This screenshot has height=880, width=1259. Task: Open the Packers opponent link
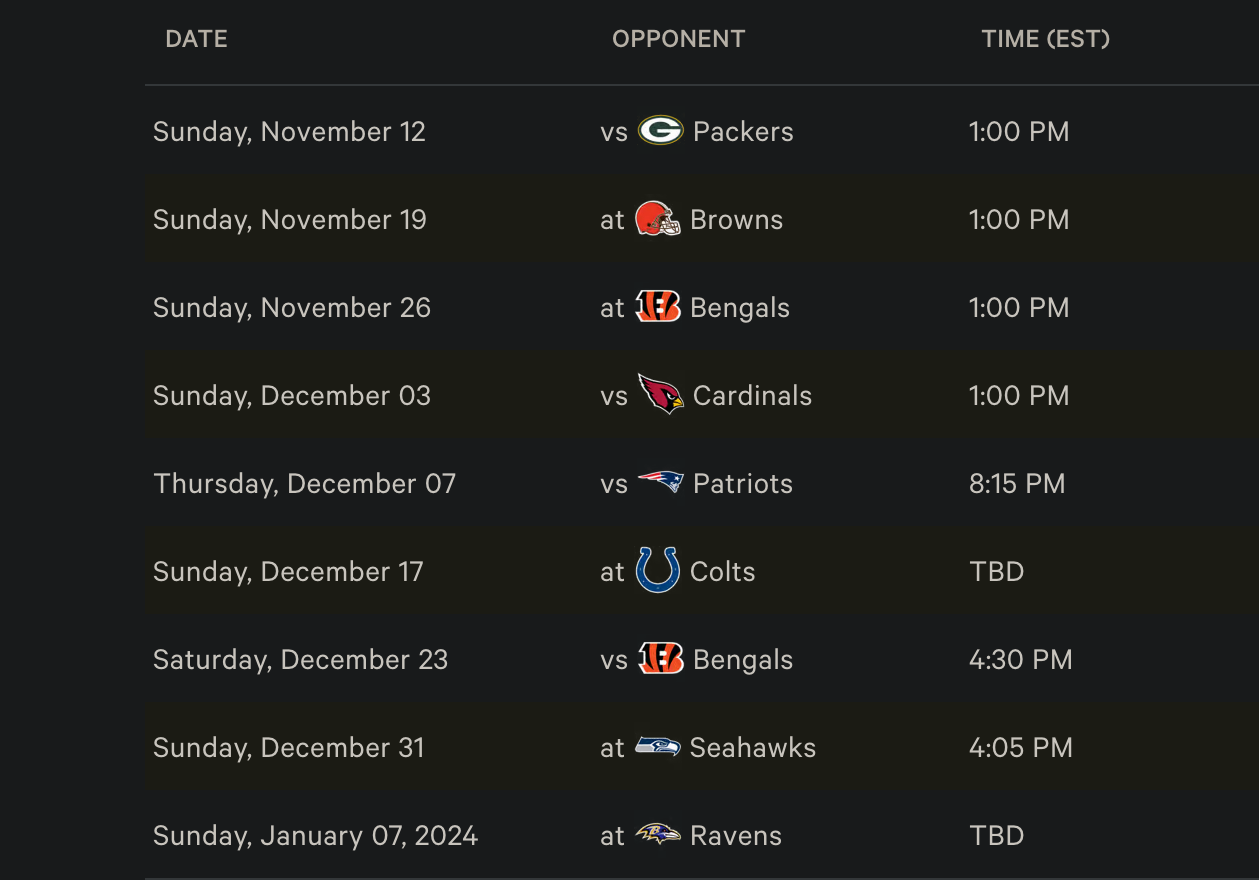[x=743, y=132]
